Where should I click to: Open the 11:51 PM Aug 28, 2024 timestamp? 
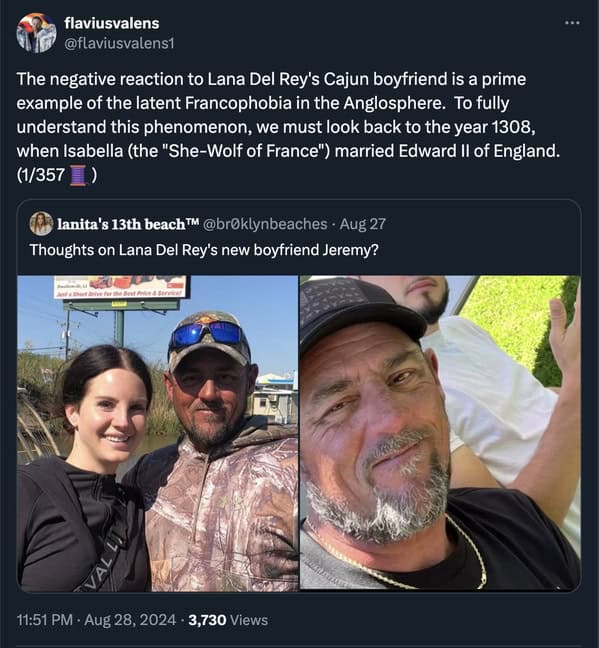pyautogui.click(x=96, y=620)
